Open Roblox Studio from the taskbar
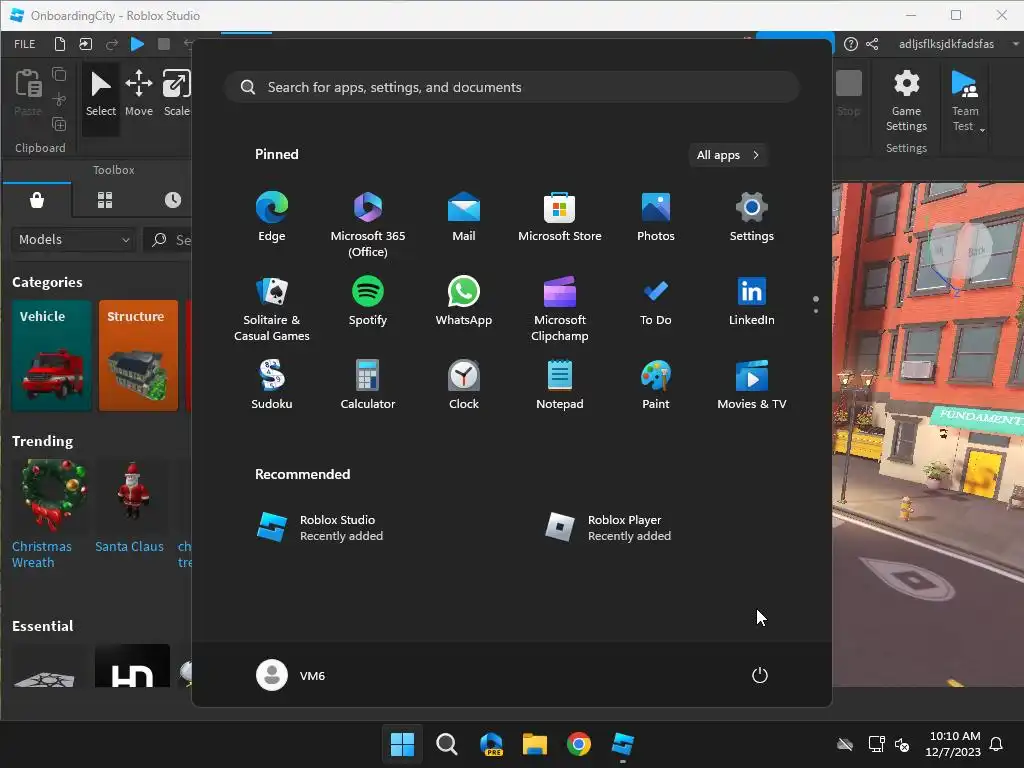 tap(622, 744)
